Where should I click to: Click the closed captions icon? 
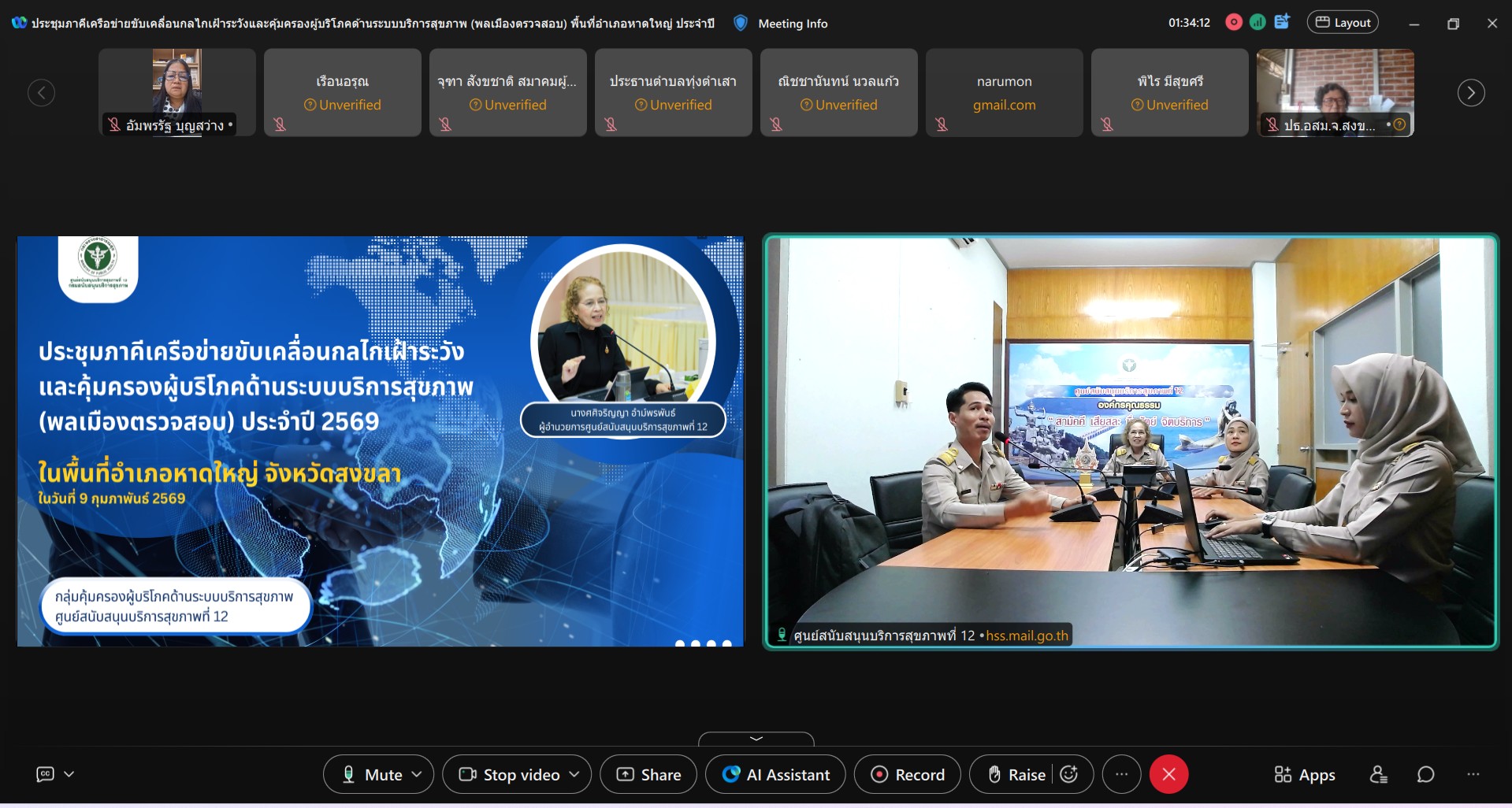pos(46,774)
